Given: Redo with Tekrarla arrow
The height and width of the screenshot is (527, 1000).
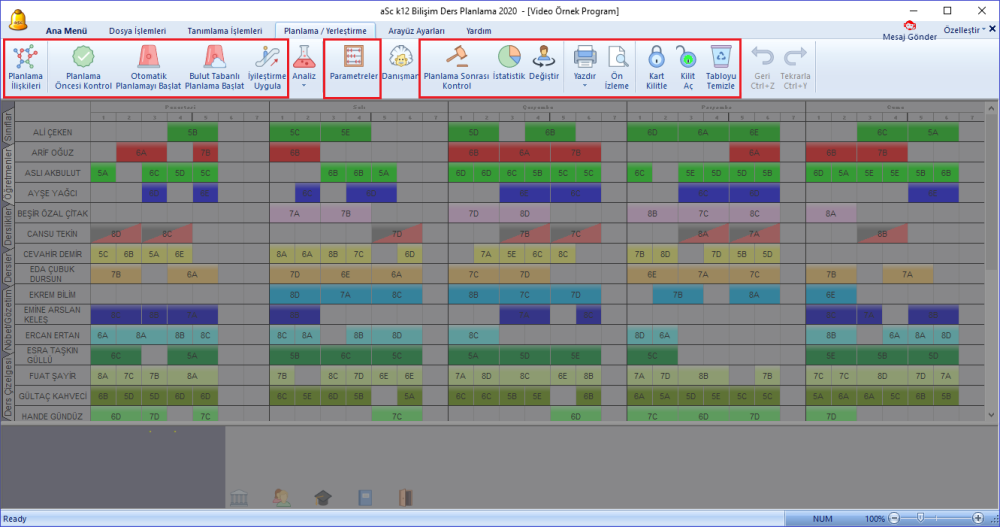Looking at the screenshot, I should tap(795, 68).
